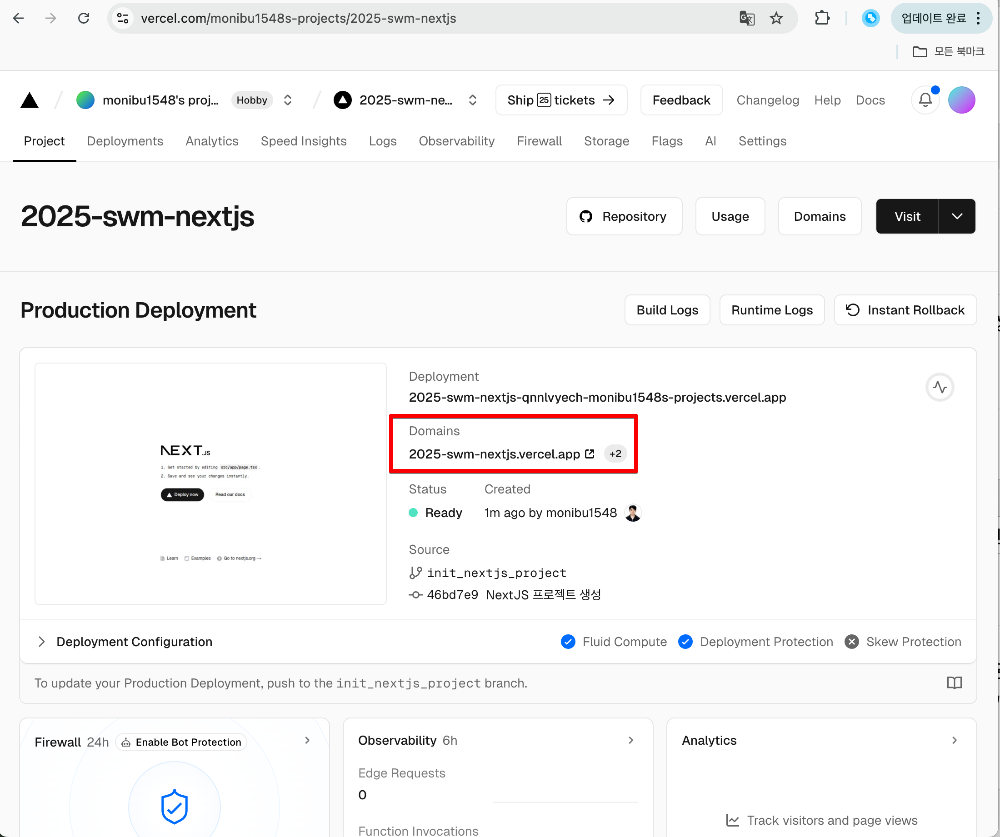Click the Domains button
Screen dimensions: 1000x837
tap(820, 216)
